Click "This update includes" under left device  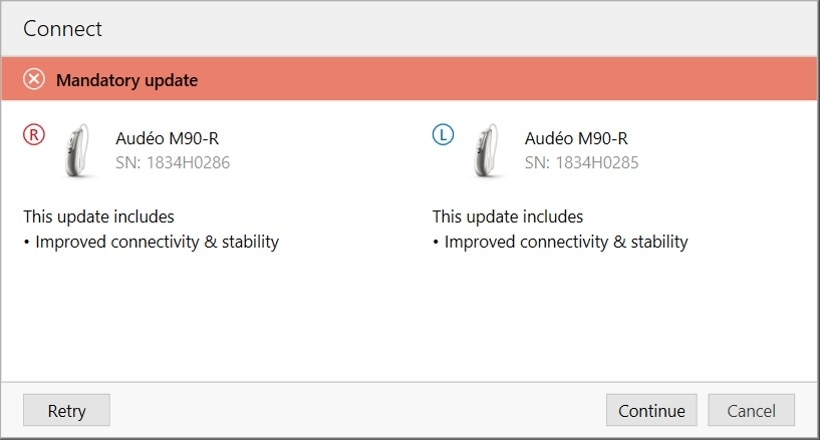[x=508, y=217]
